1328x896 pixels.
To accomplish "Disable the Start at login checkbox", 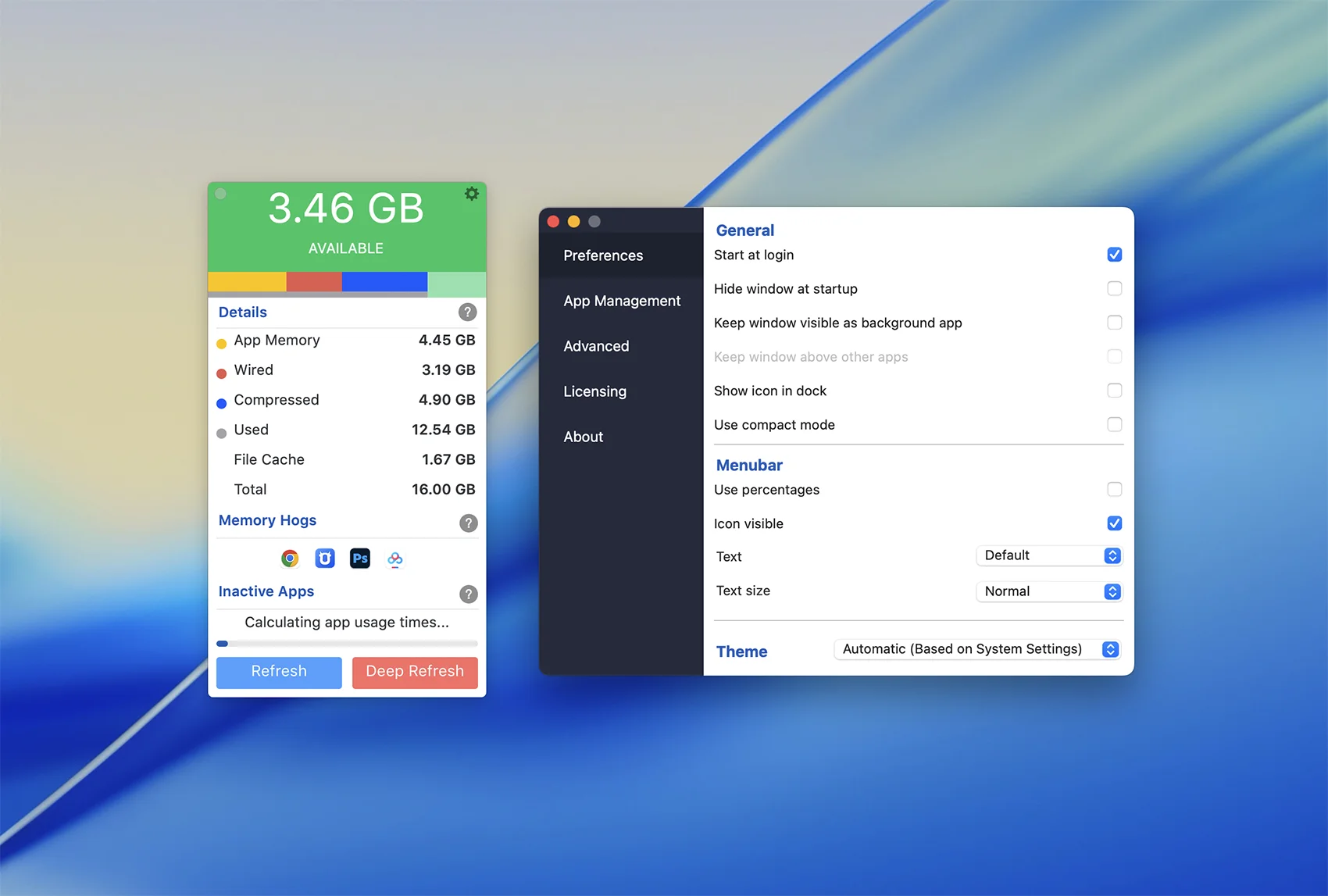I will (1114, 255).
